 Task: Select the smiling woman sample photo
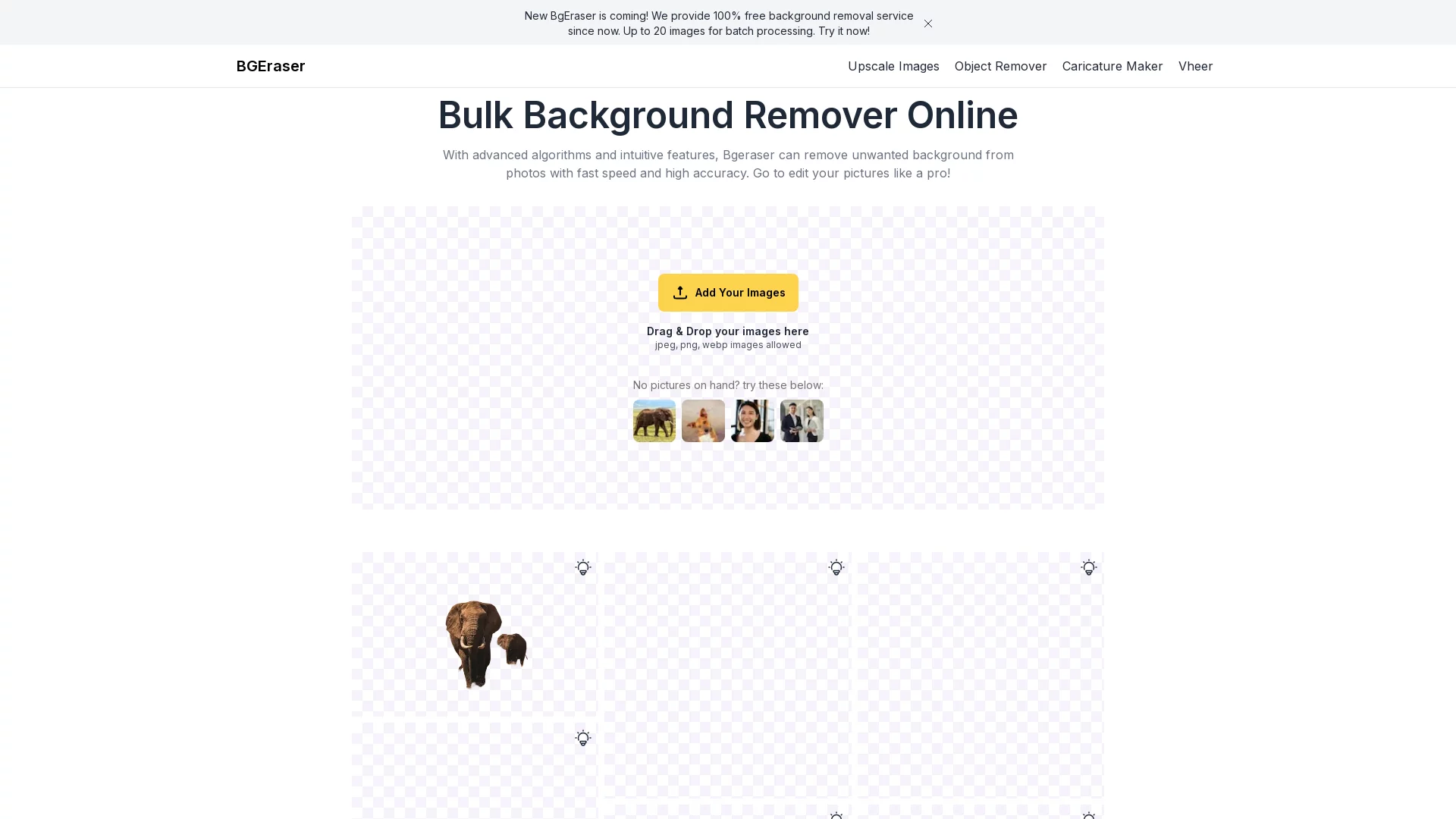tap(752, 421)
